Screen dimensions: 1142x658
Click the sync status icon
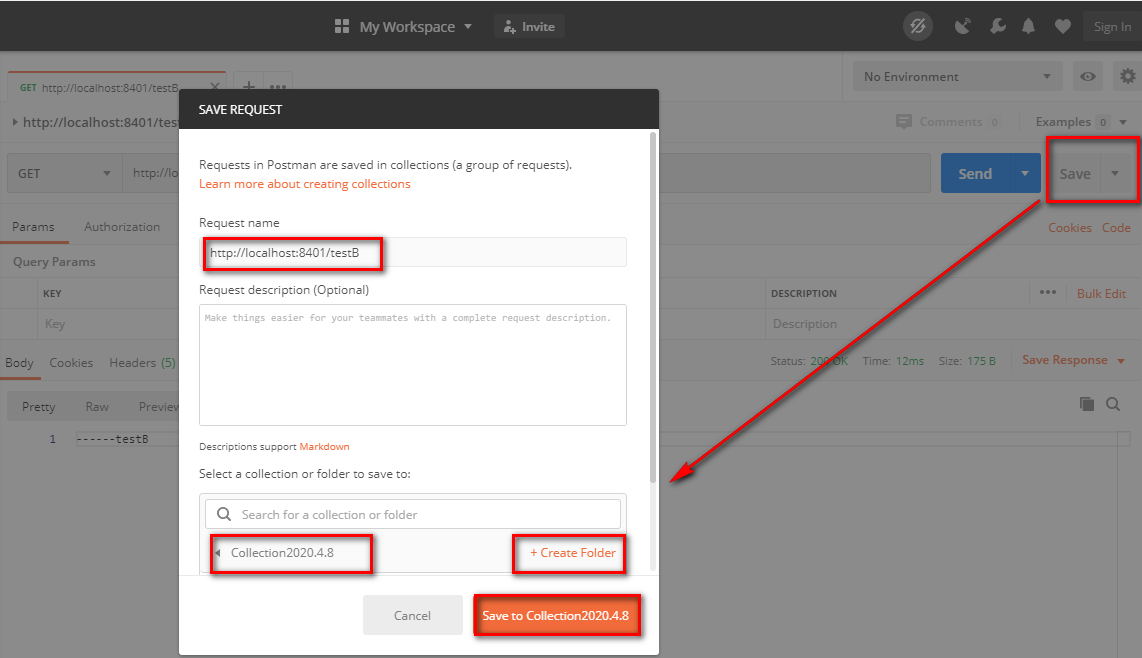(918, 27)
